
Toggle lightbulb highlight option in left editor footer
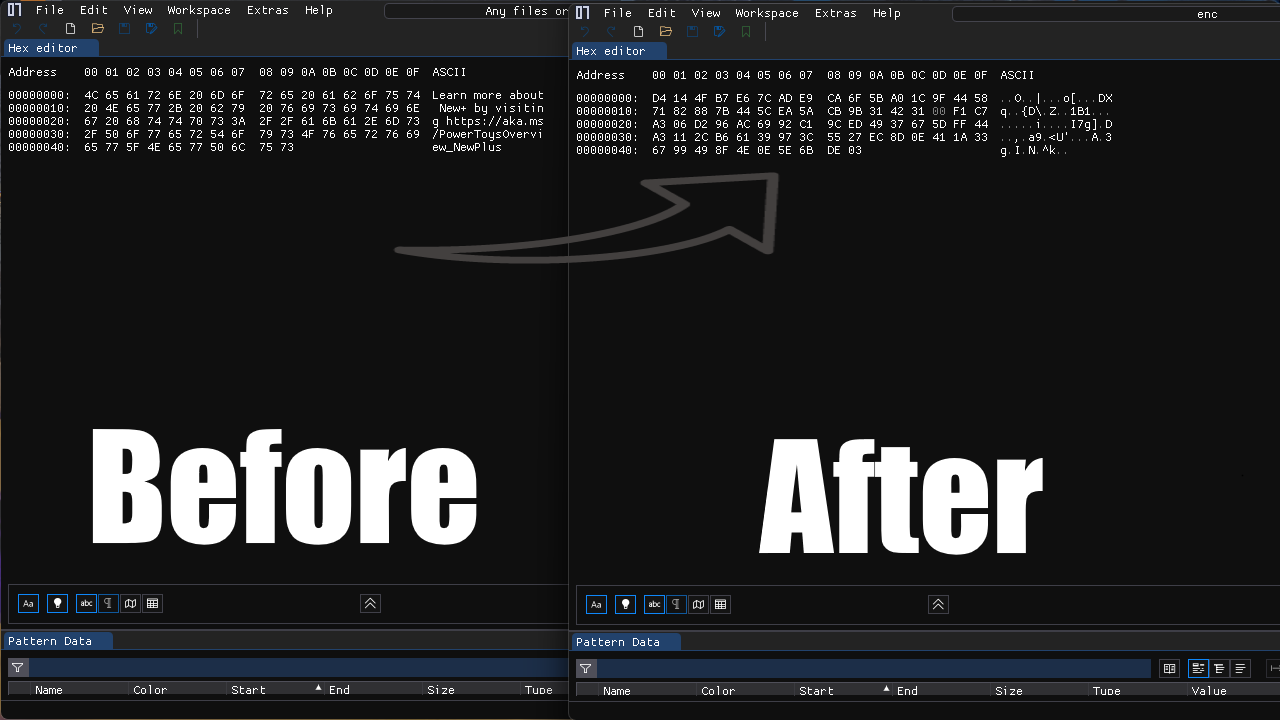58,603
